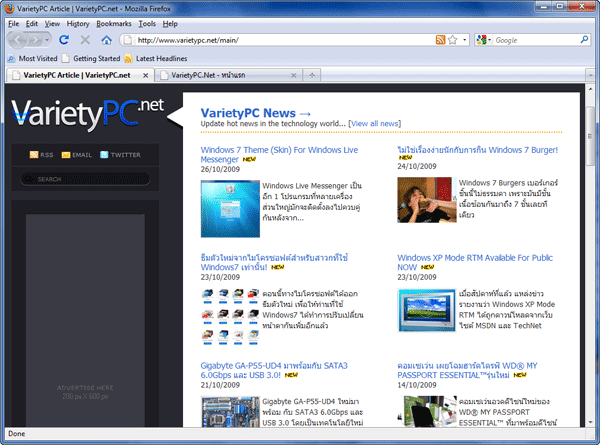Open the Help menu

(170, 24)
